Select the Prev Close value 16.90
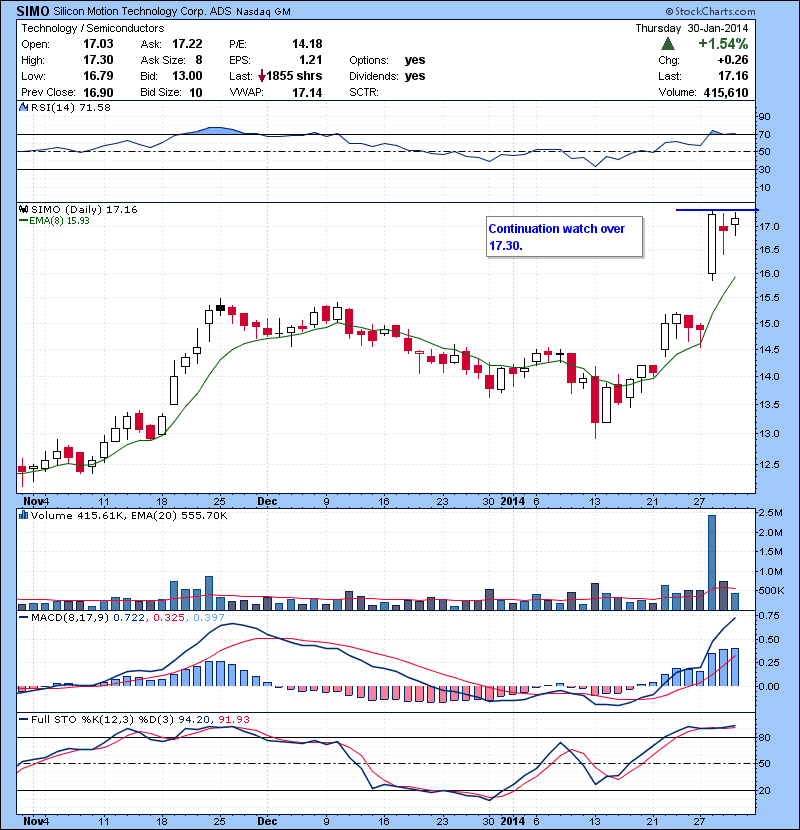Image resolution: width=800 pixels, height=830 pixels. point(98,92)
